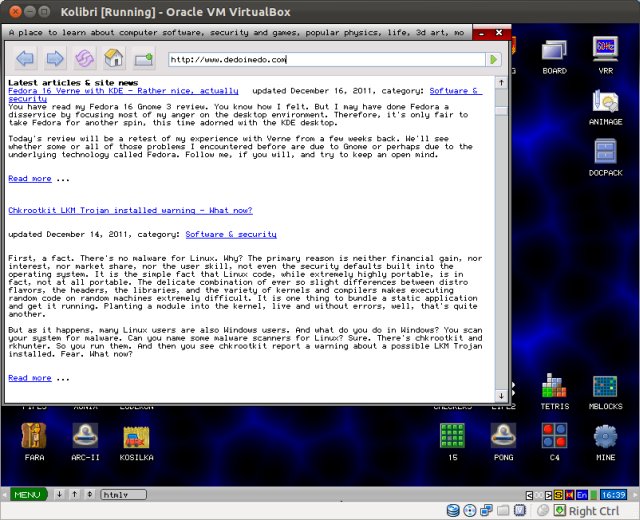The image size is (640, 520).
Task: Launch the PONG game icon
Action: [x=503, y=441]
